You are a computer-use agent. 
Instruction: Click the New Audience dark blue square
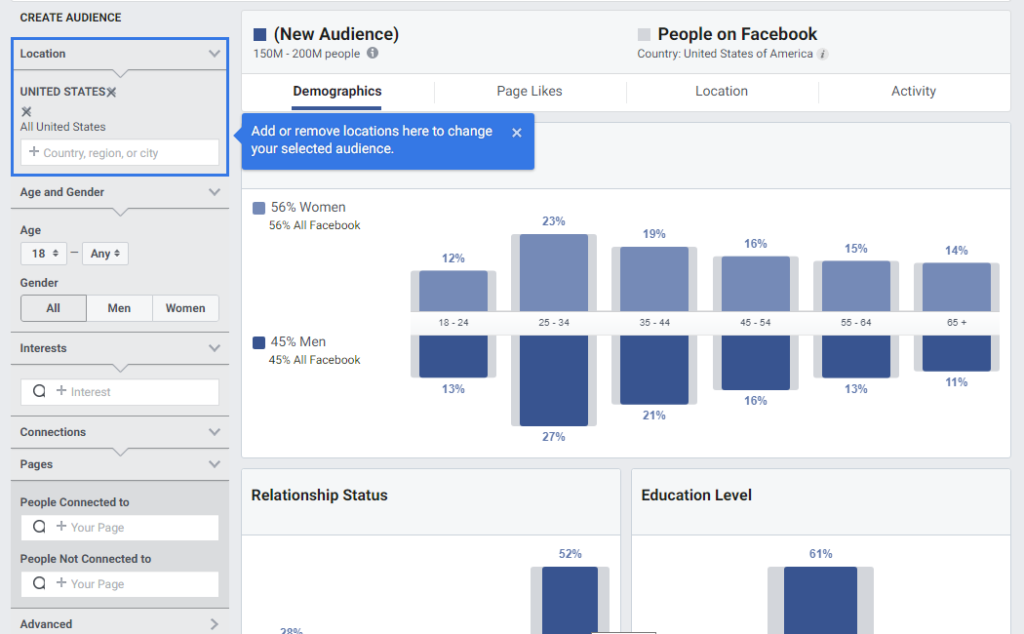coord(260,34)
